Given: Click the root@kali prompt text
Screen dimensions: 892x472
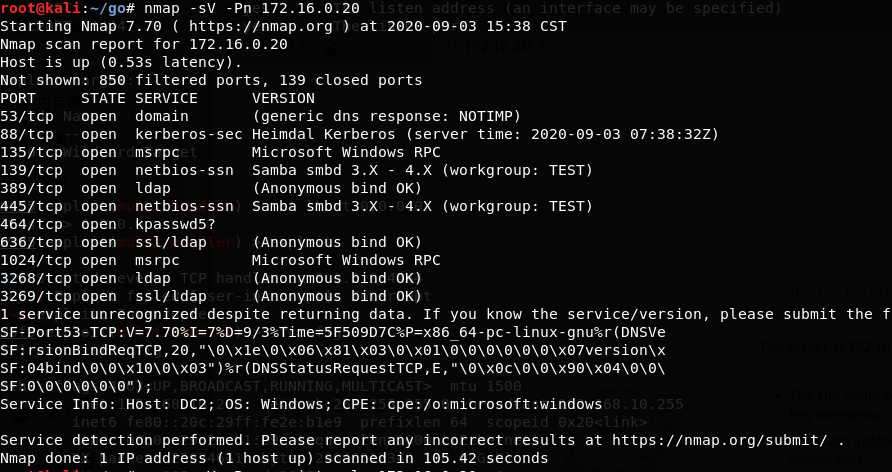Looking at the screenshot, I should pos(36,9).
